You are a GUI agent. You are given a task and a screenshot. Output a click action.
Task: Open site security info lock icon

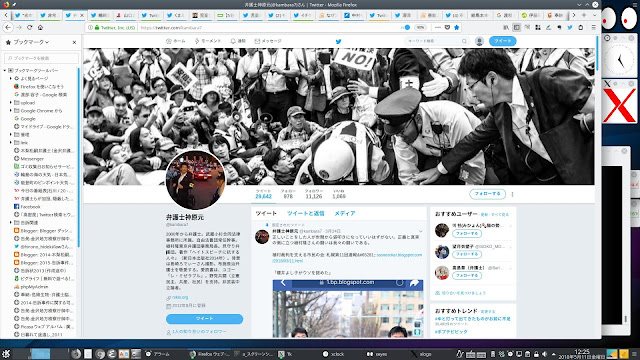point(97,27)
